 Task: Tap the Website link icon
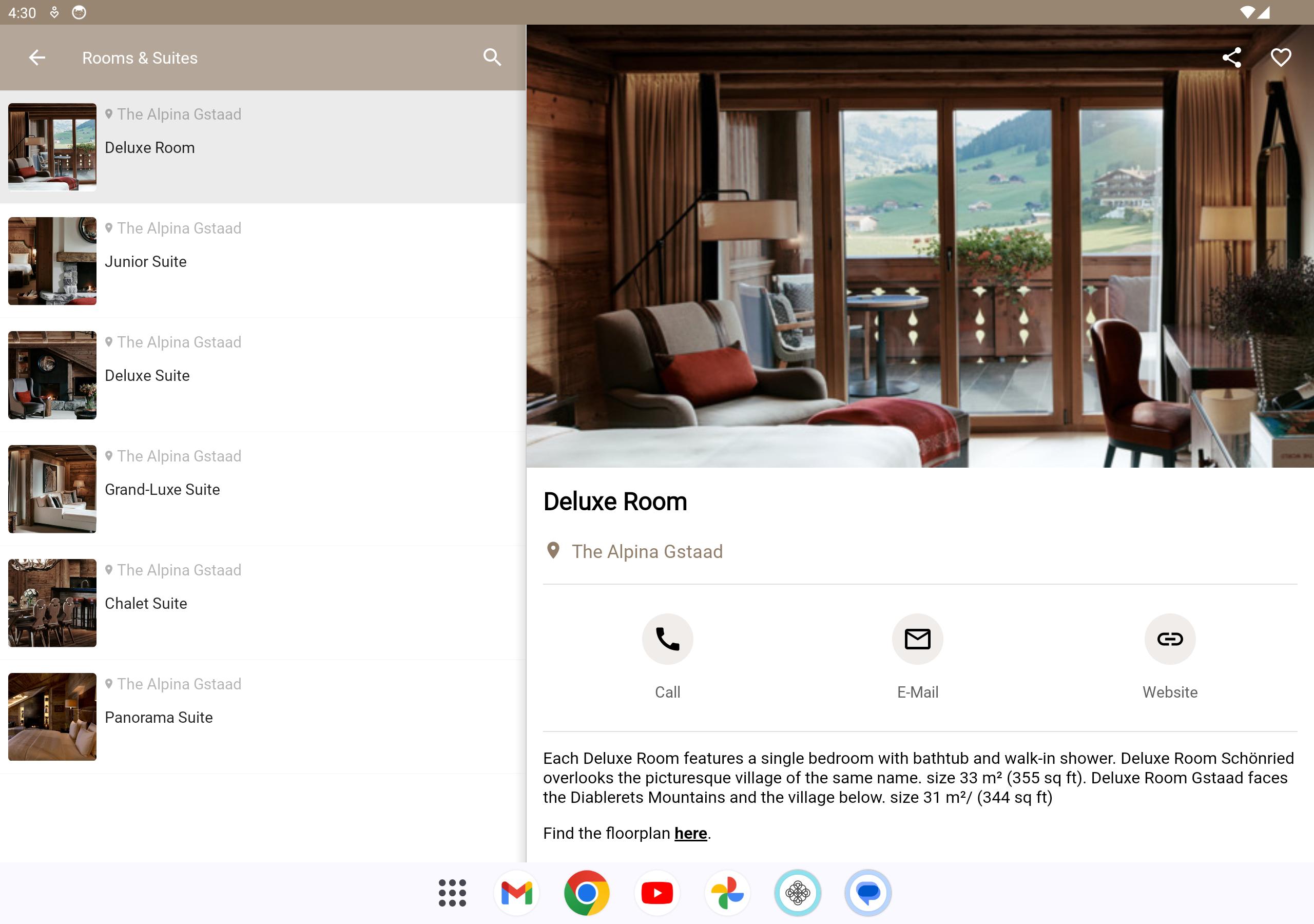click(1170, 639)
